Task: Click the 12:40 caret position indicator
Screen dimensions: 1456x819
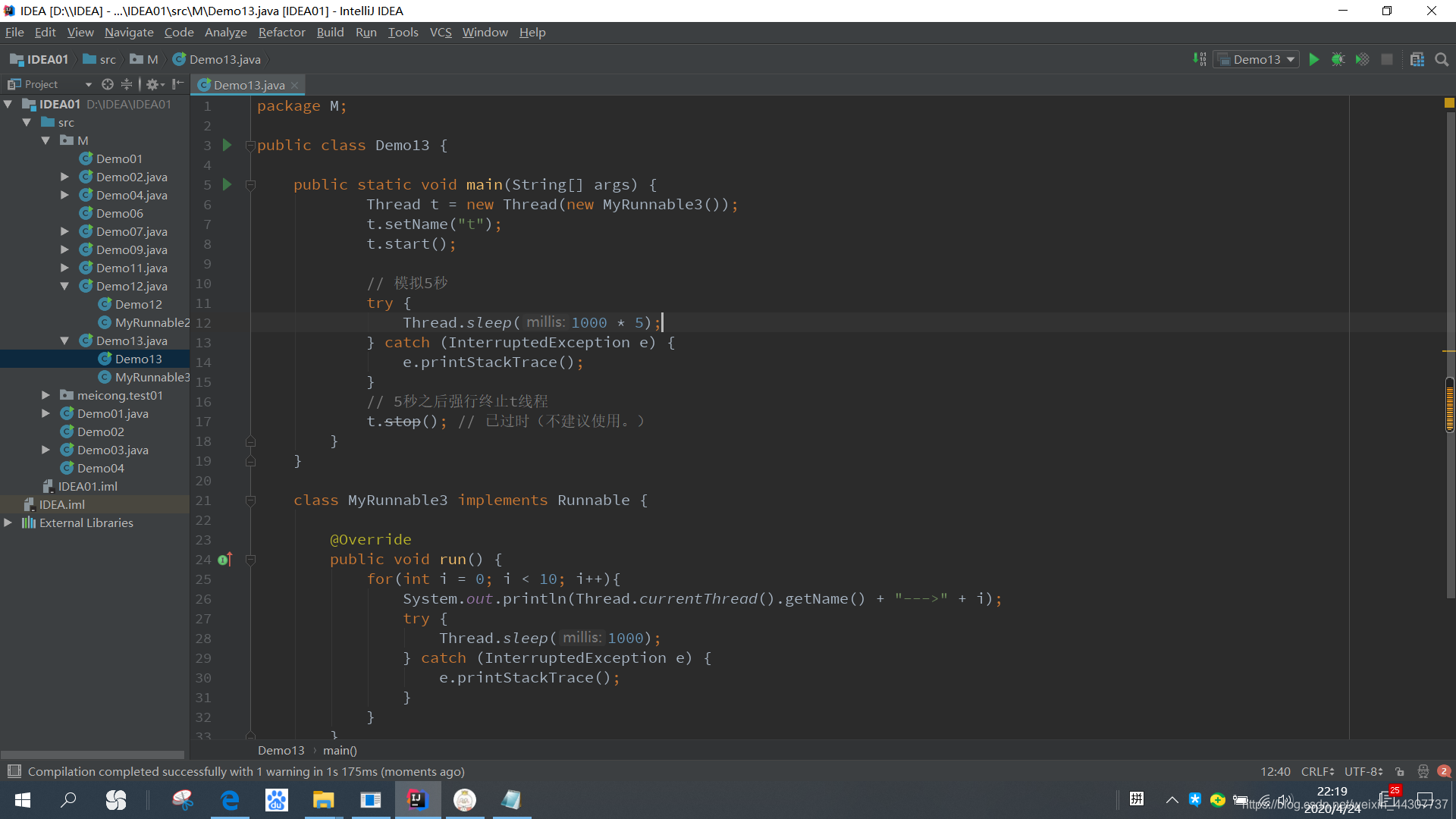Action: tap(1275, 771)
